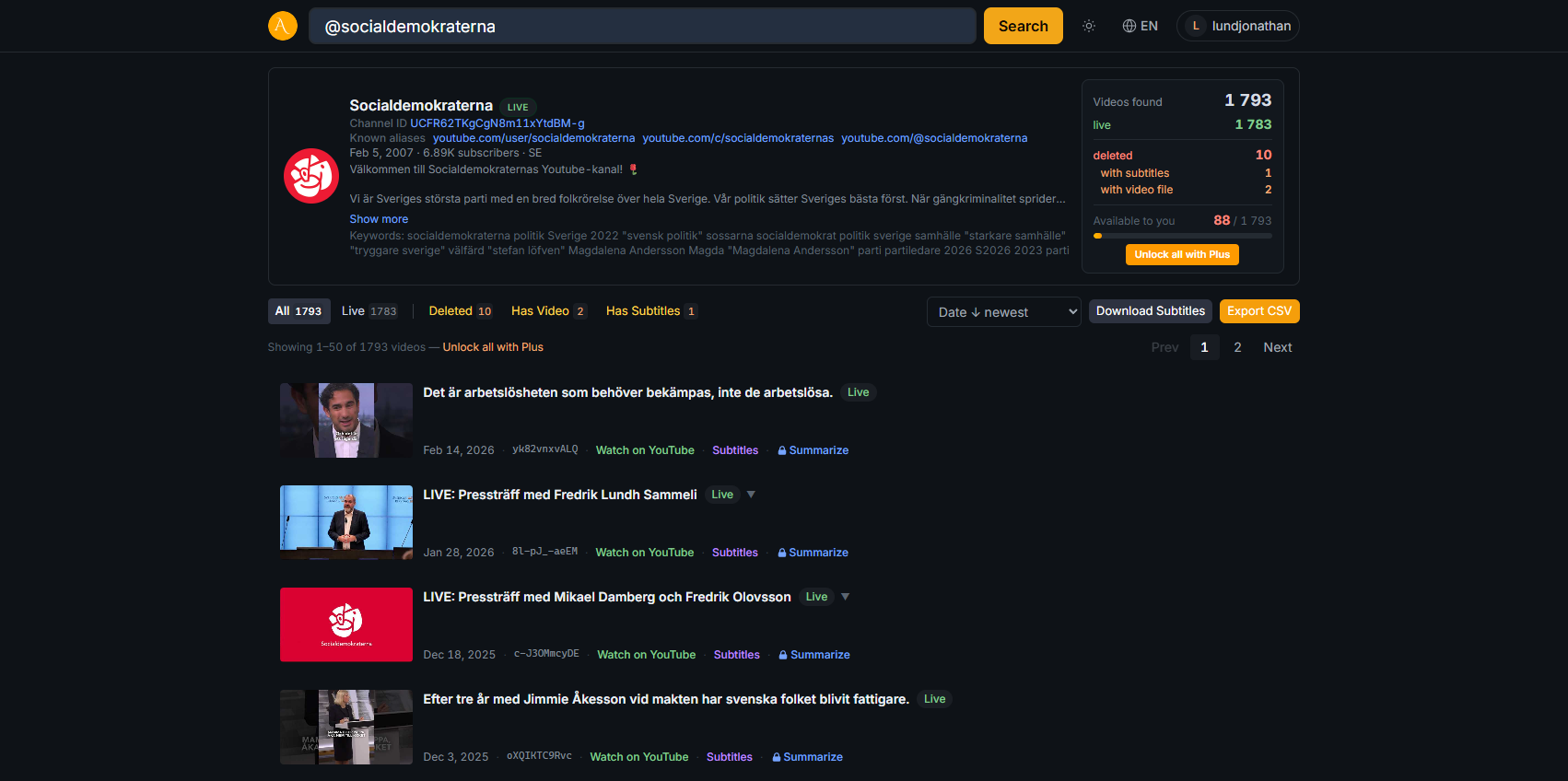The image size is (1568, 781).
Task: Click Summarize for the Jan 28, 2026 video
Action: click(x=813, y=553)
